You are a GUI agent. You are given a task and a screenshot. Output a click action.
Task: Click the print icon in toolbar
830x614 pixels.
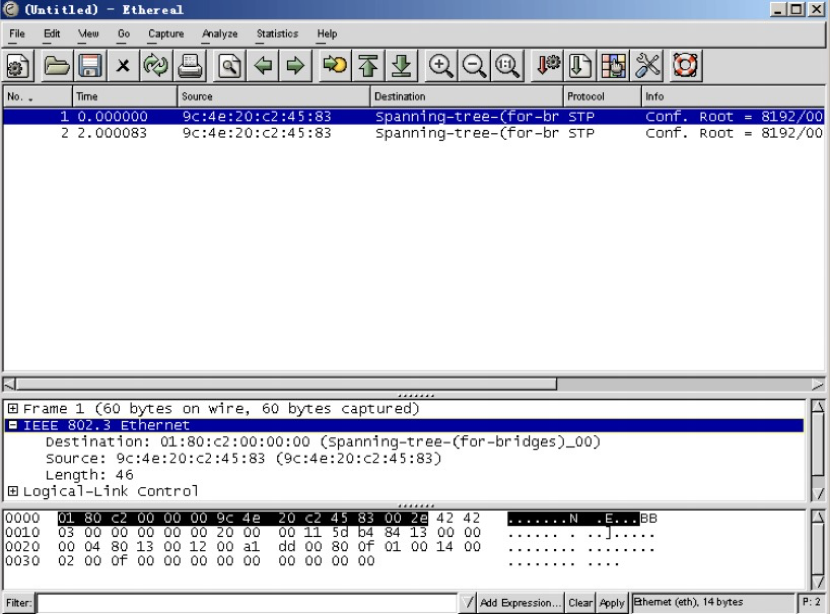[189, 66]
